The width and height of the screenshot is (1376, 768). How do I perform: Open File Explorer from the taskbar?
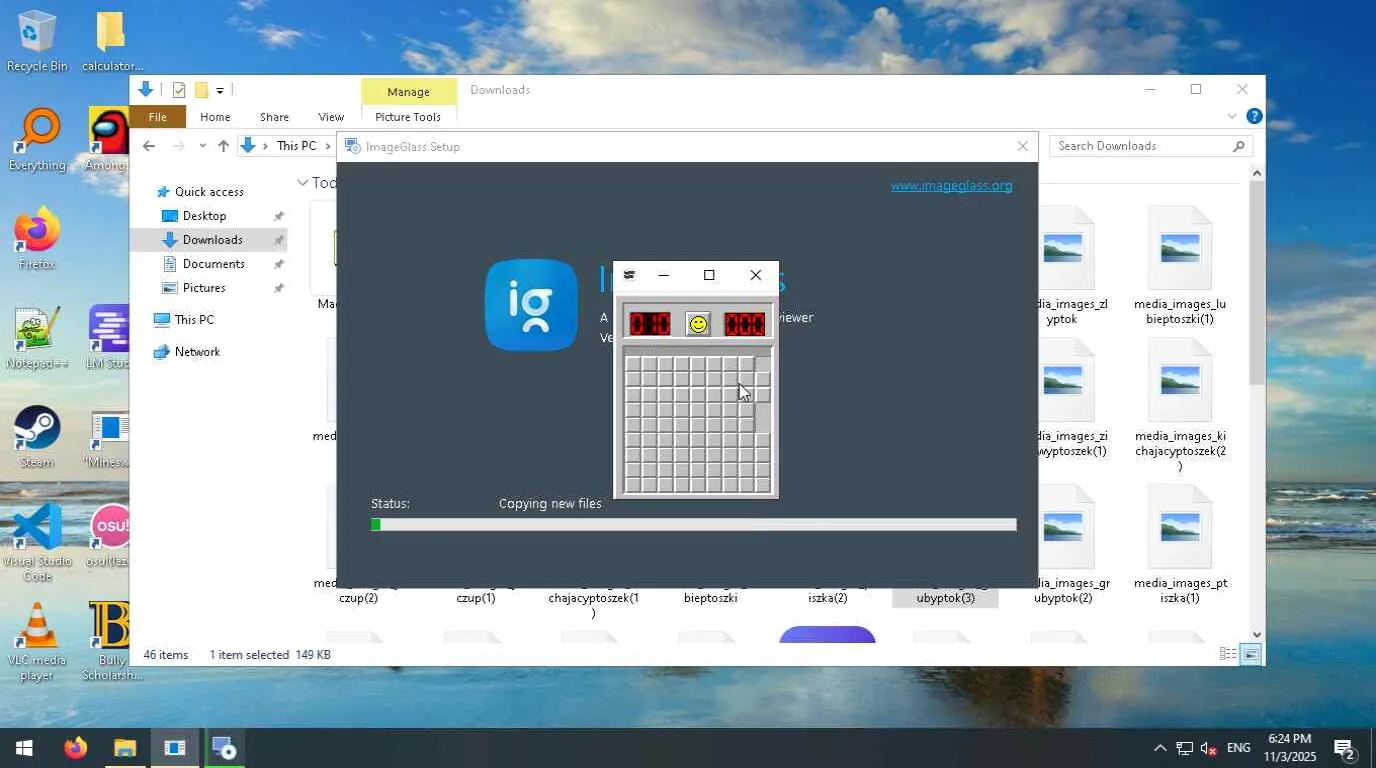tap(125, 748)
